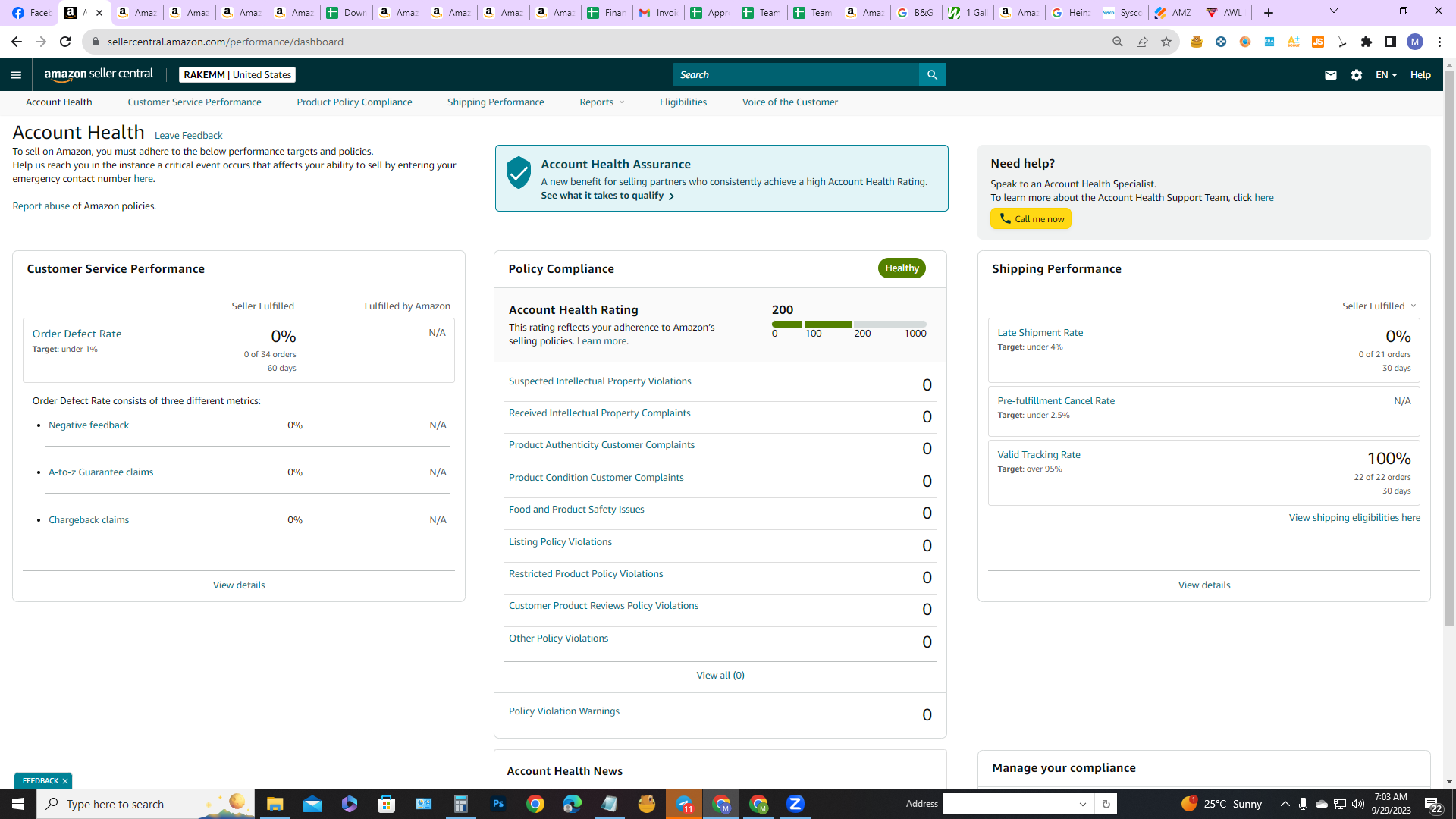The width and height of the screenshot is (1456, 819).
Task: Open the Chrome extensions puzzle icon
Action: click(x=1367, y=42)
